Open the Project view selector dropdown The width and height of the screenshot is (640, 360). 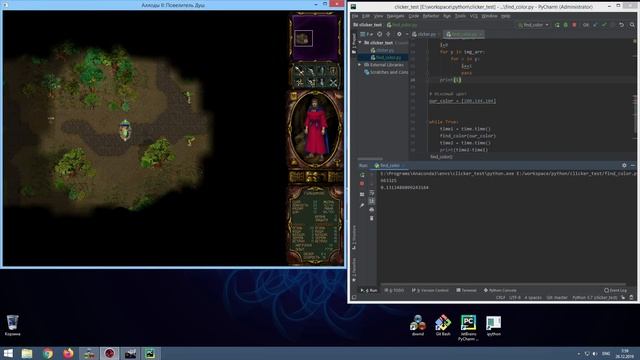point(367,34)
